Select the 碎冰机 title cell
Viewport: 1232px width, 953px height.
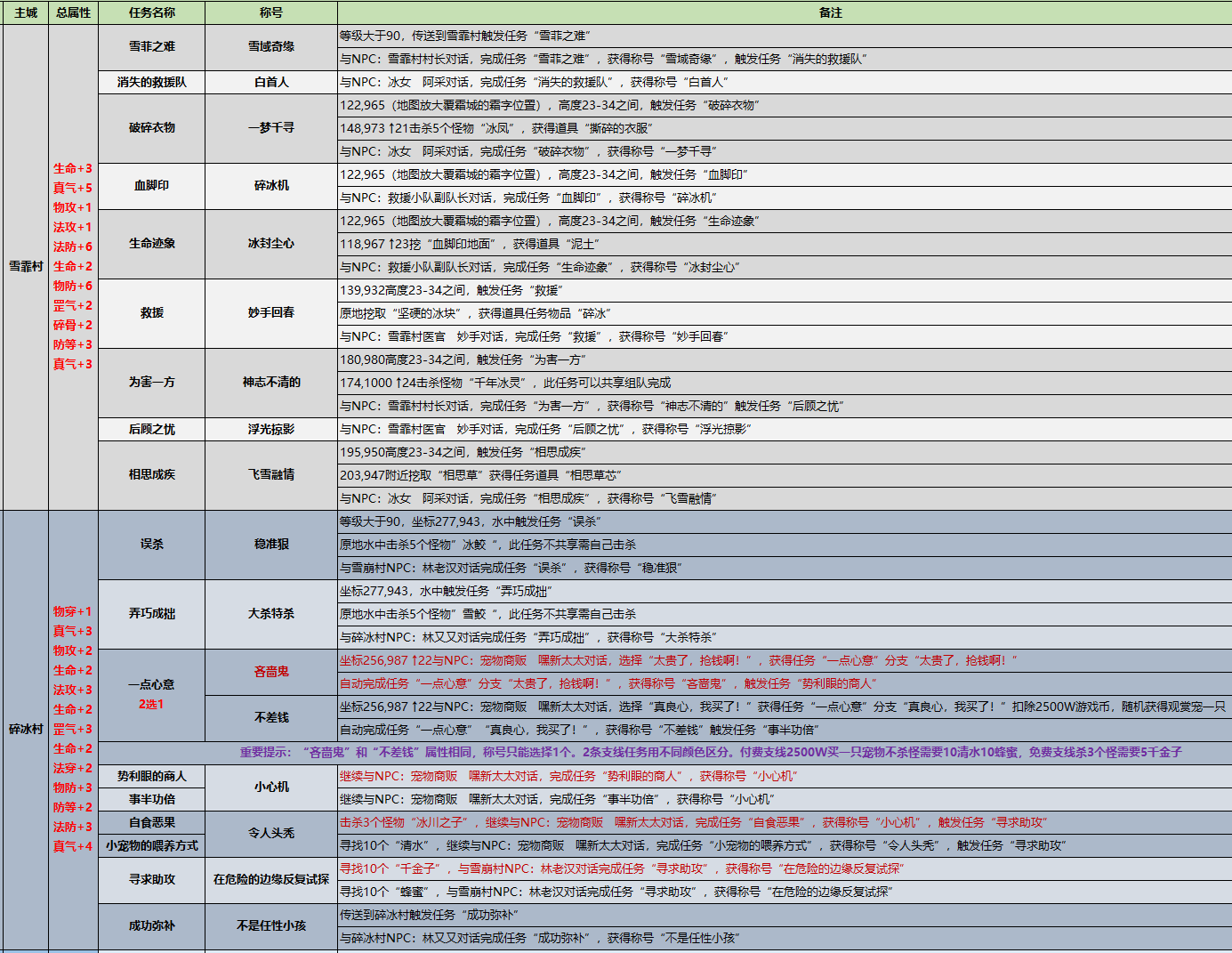(x=271, y=186)
